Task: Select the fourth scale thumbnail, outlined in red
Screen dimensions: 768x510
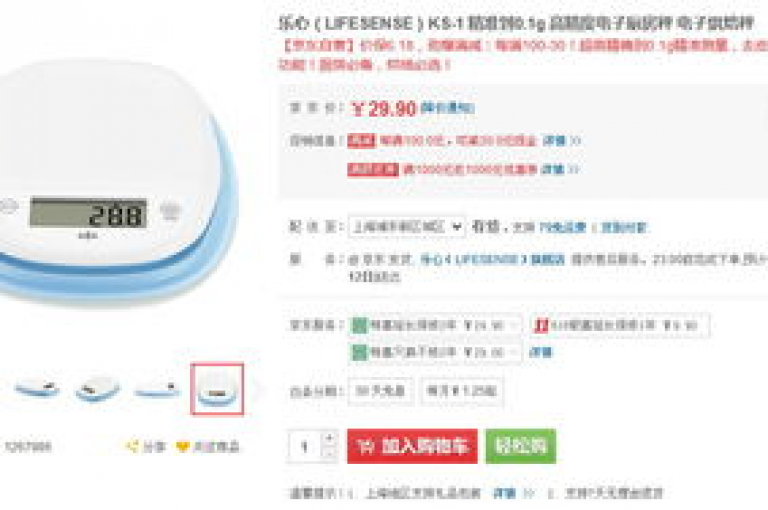Action: [217, 389]
